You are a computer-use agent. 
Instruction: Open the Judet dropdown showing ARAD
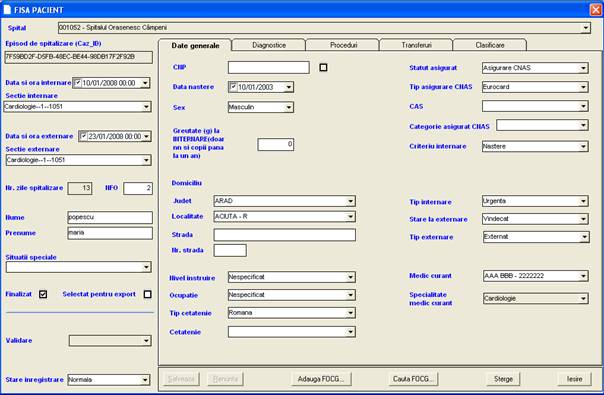350,201
